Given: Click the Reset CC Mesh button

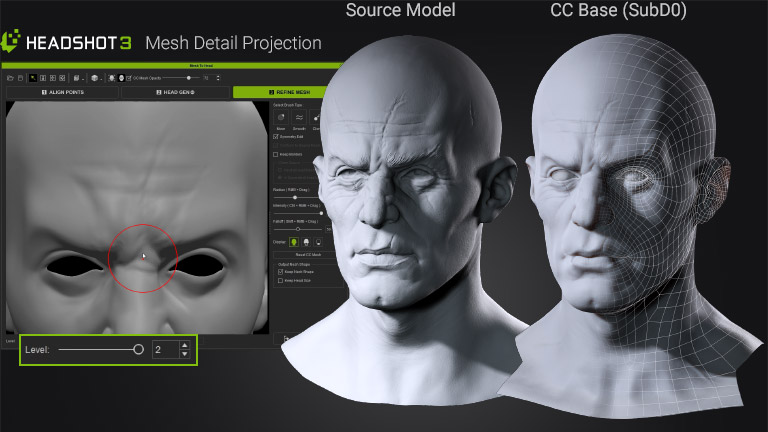Looking at the screenshot, I should 309,255.
